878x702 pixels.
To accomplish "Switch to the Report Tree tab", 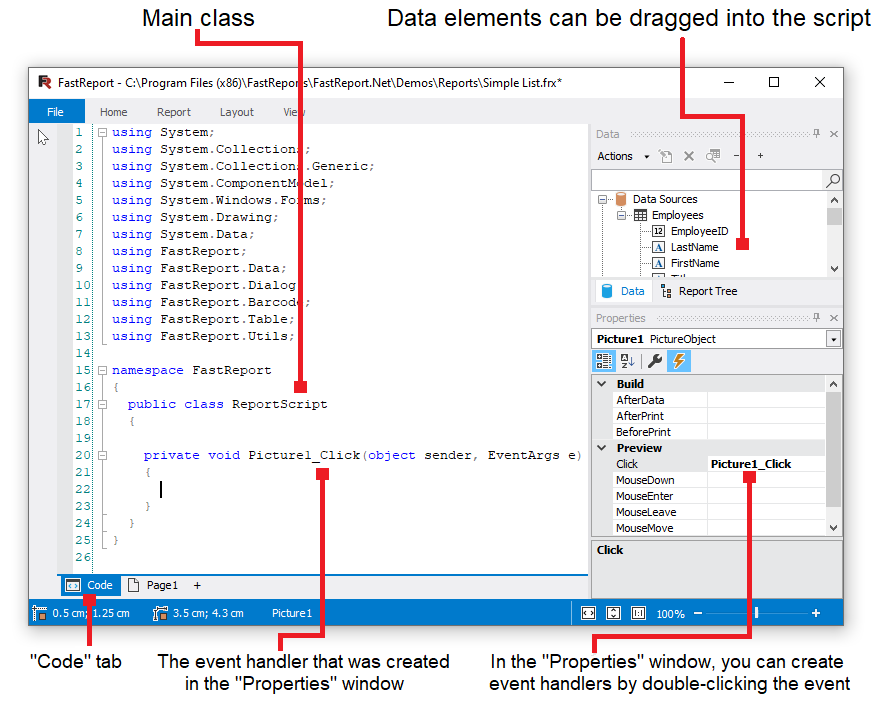I will pyautogui.click(x=699, y=291).
